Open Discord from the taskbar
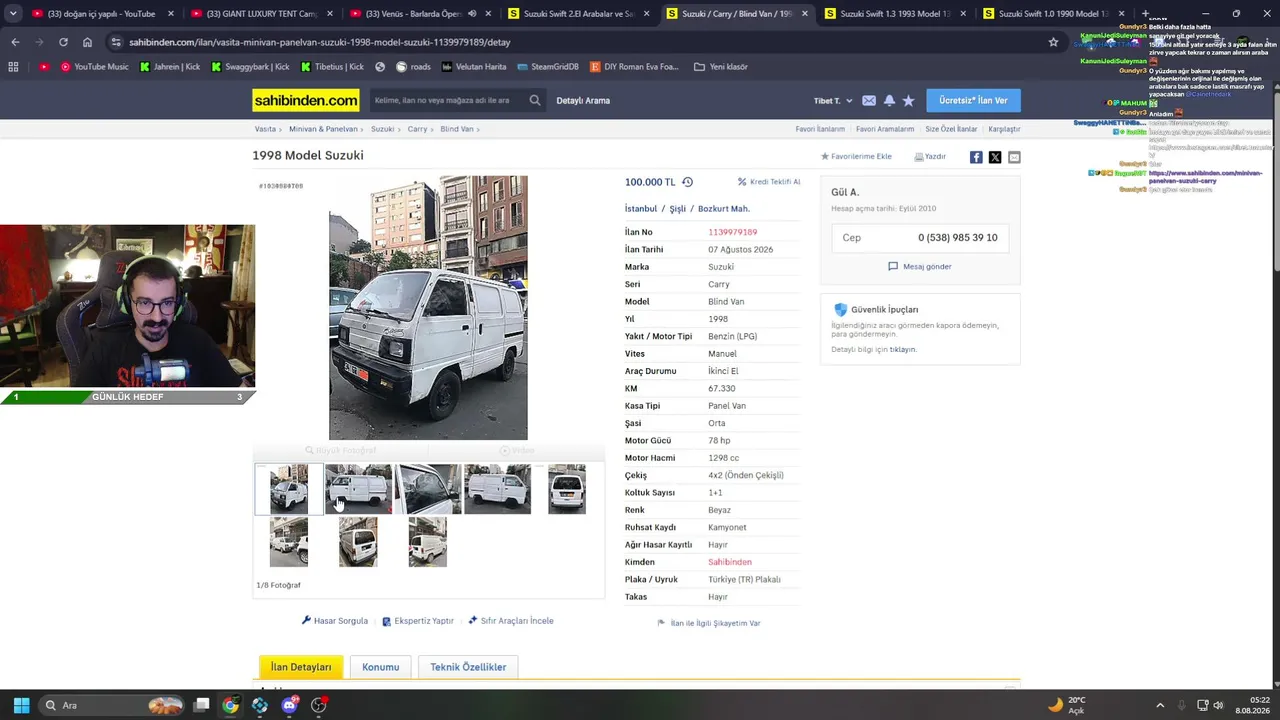This screenshot has height=720, width=1280. pyautogui.click(x=289, y=705)
